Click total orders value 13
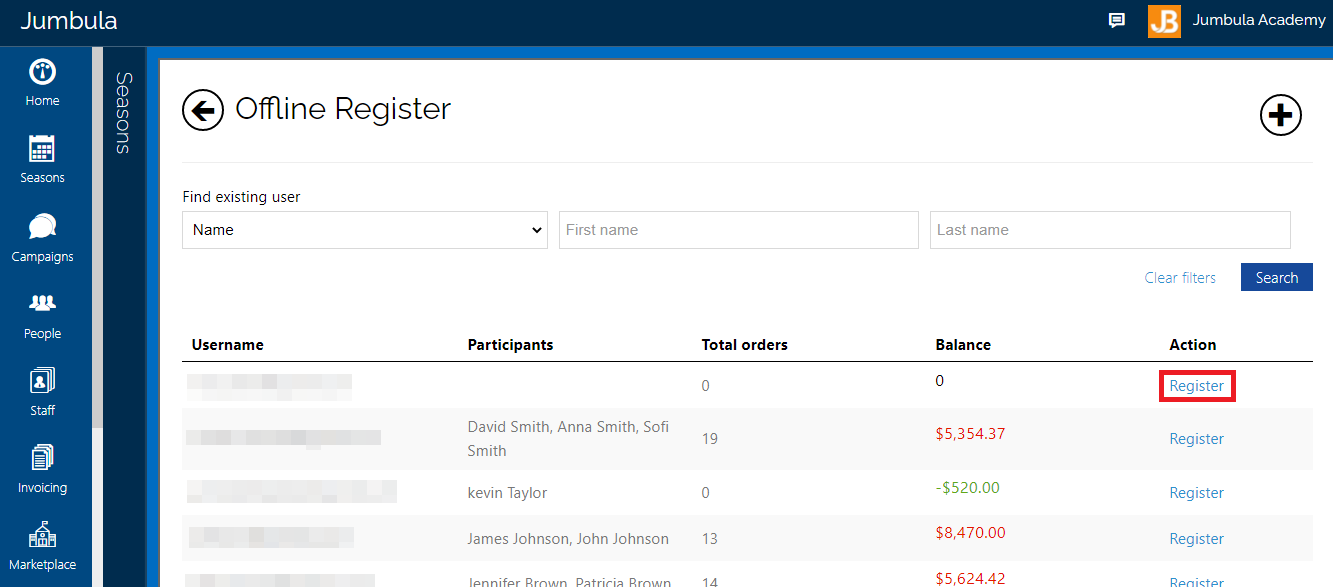The height and width of the screenshot is (587, 1333). 710,539
